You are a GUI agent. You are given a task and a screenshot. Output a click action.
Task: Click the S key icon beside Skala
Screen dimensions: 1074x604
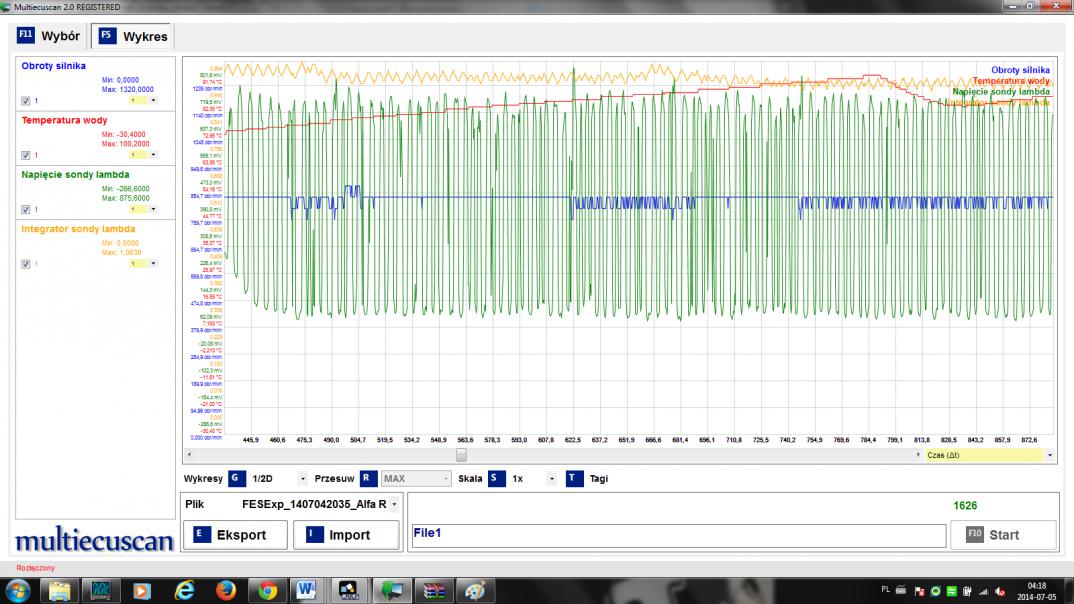496,478
